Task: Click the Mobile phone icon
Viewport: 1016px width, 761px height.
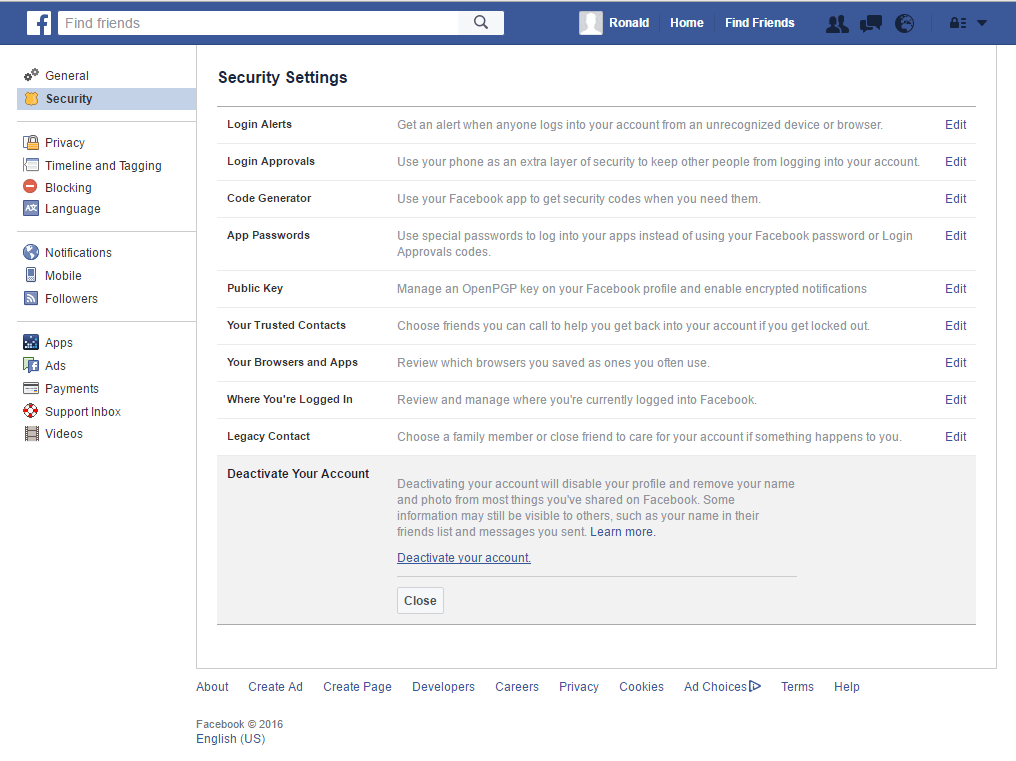Action: [31, 275]
